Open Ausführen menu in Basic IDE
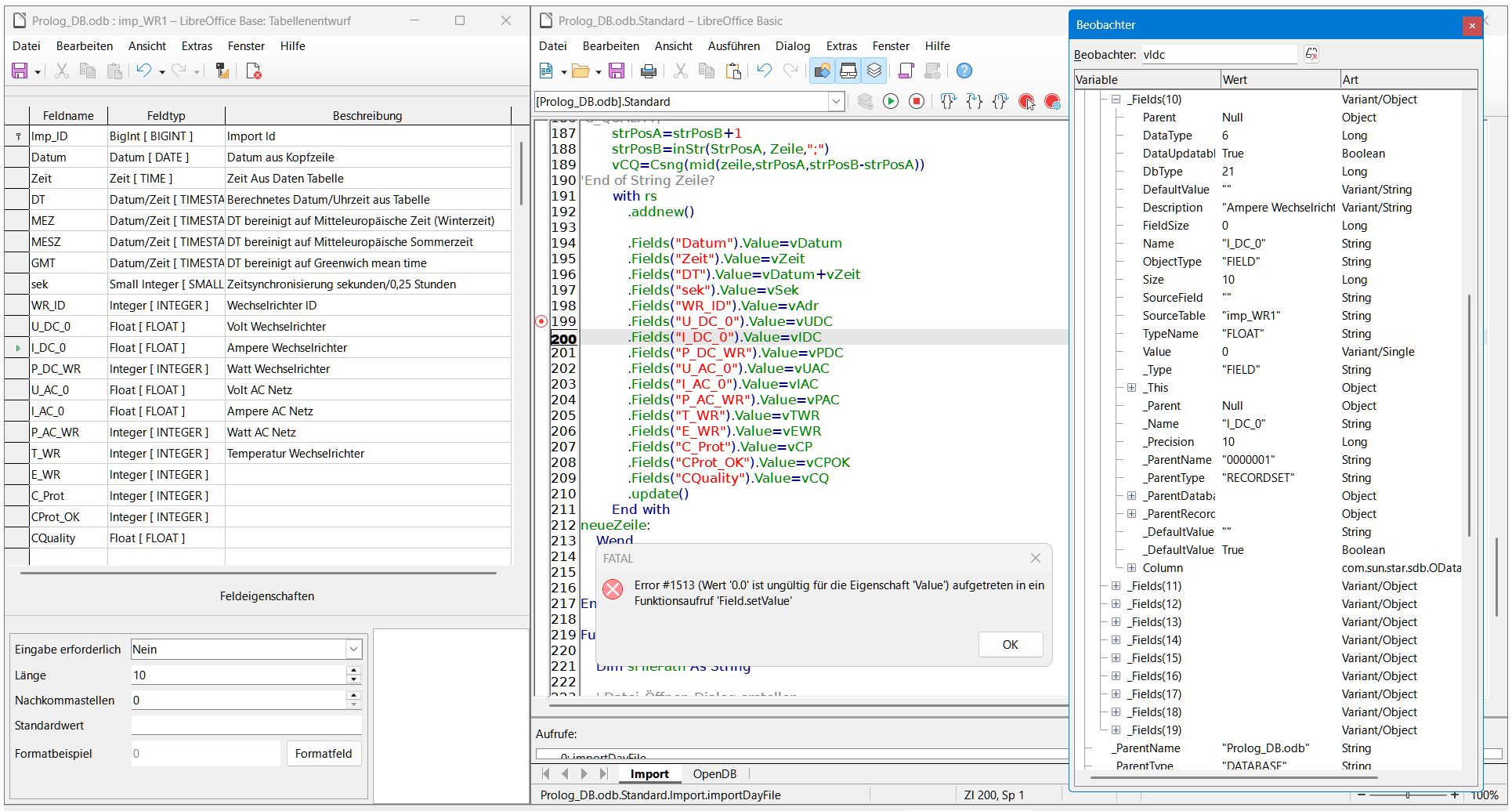Screen dimensions: 1512x811 (734, 46)
